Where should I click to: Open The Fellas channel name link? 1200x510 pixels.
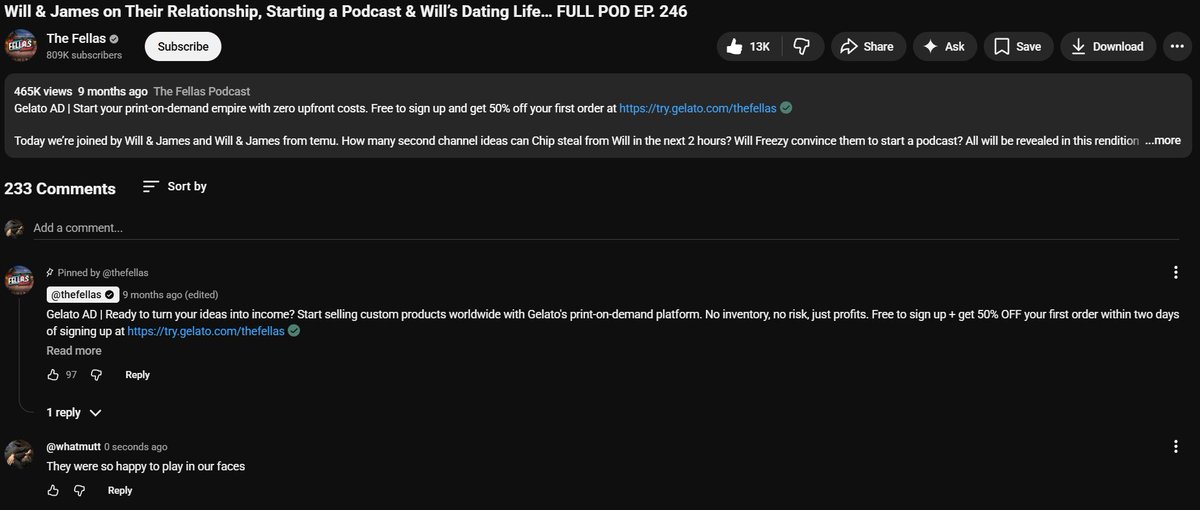[x=76, y=39]
